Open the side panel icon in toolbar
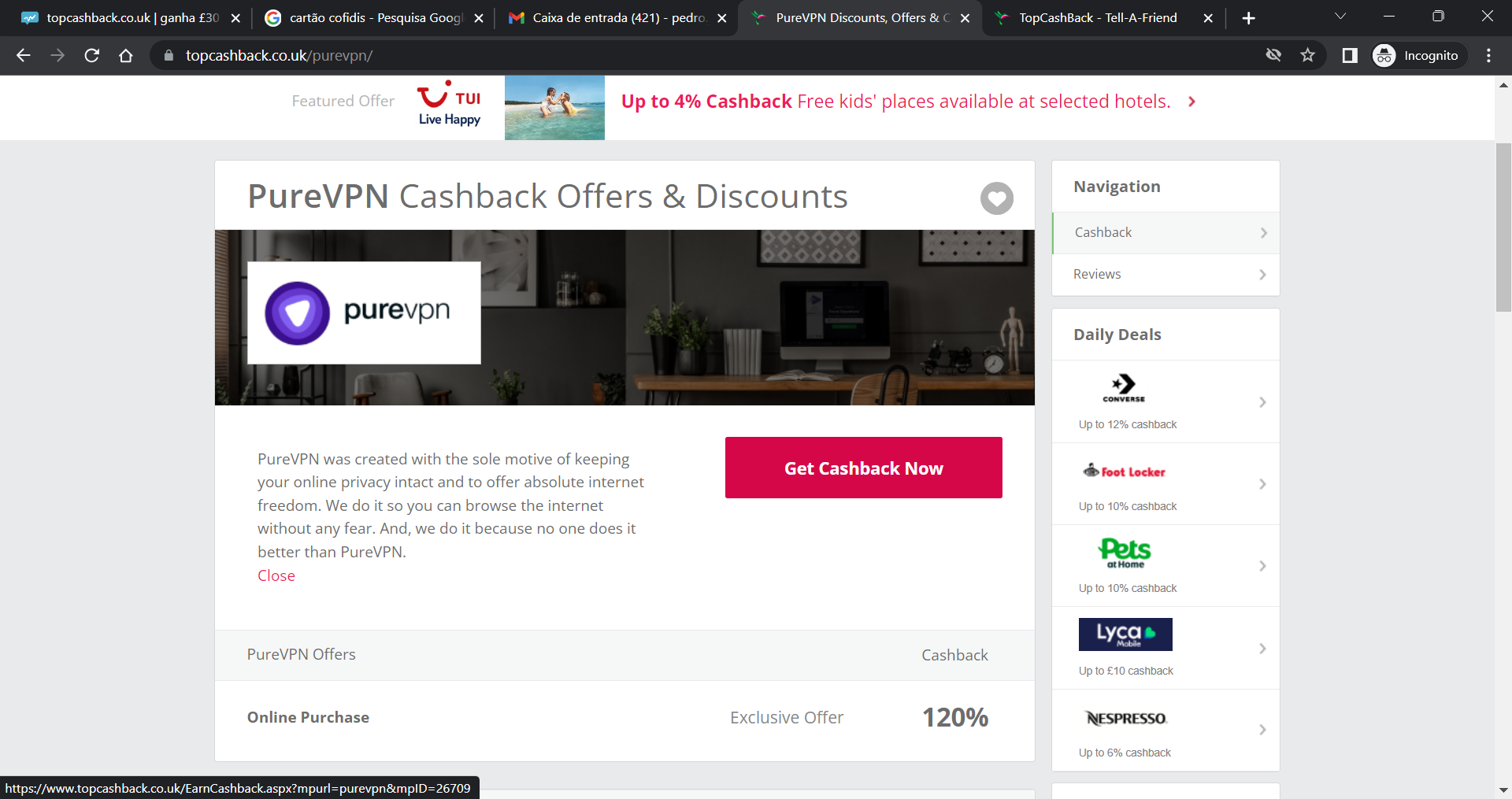Screen dimensions: 1512x799 point(1350,55)
